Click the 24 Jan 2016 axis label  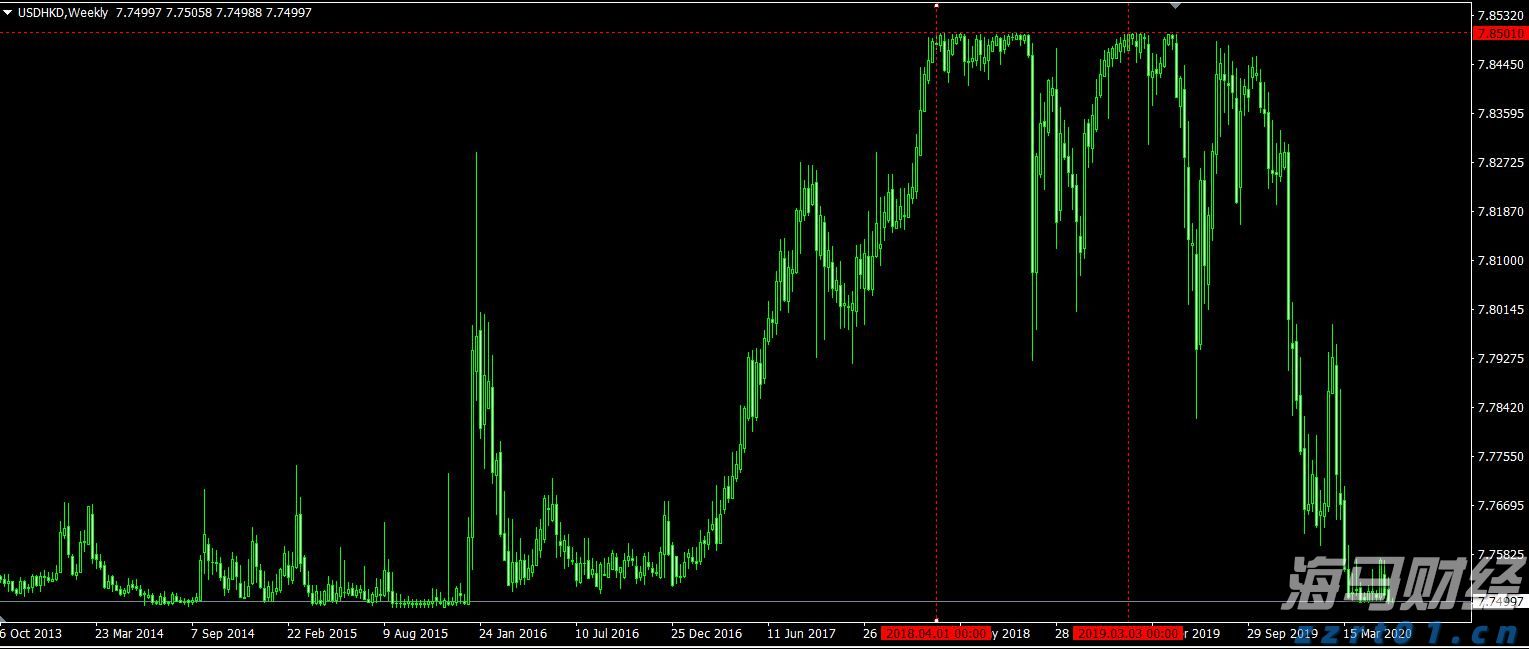513,633
